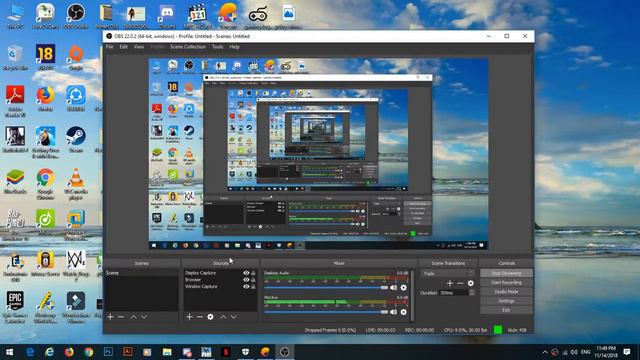Open BlueStacks desktop icon

pyautogui.click(x=15, y=181)
